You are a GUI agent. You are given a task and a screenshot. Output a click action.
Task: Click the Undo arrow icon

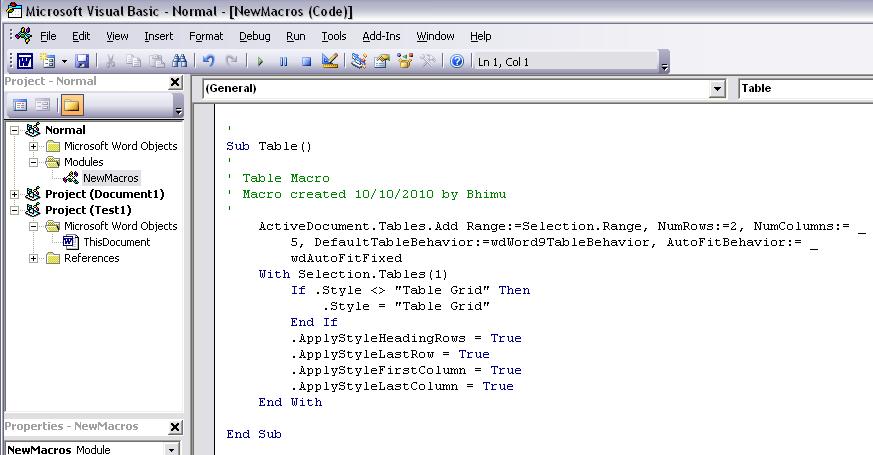[x=209, y=61]
